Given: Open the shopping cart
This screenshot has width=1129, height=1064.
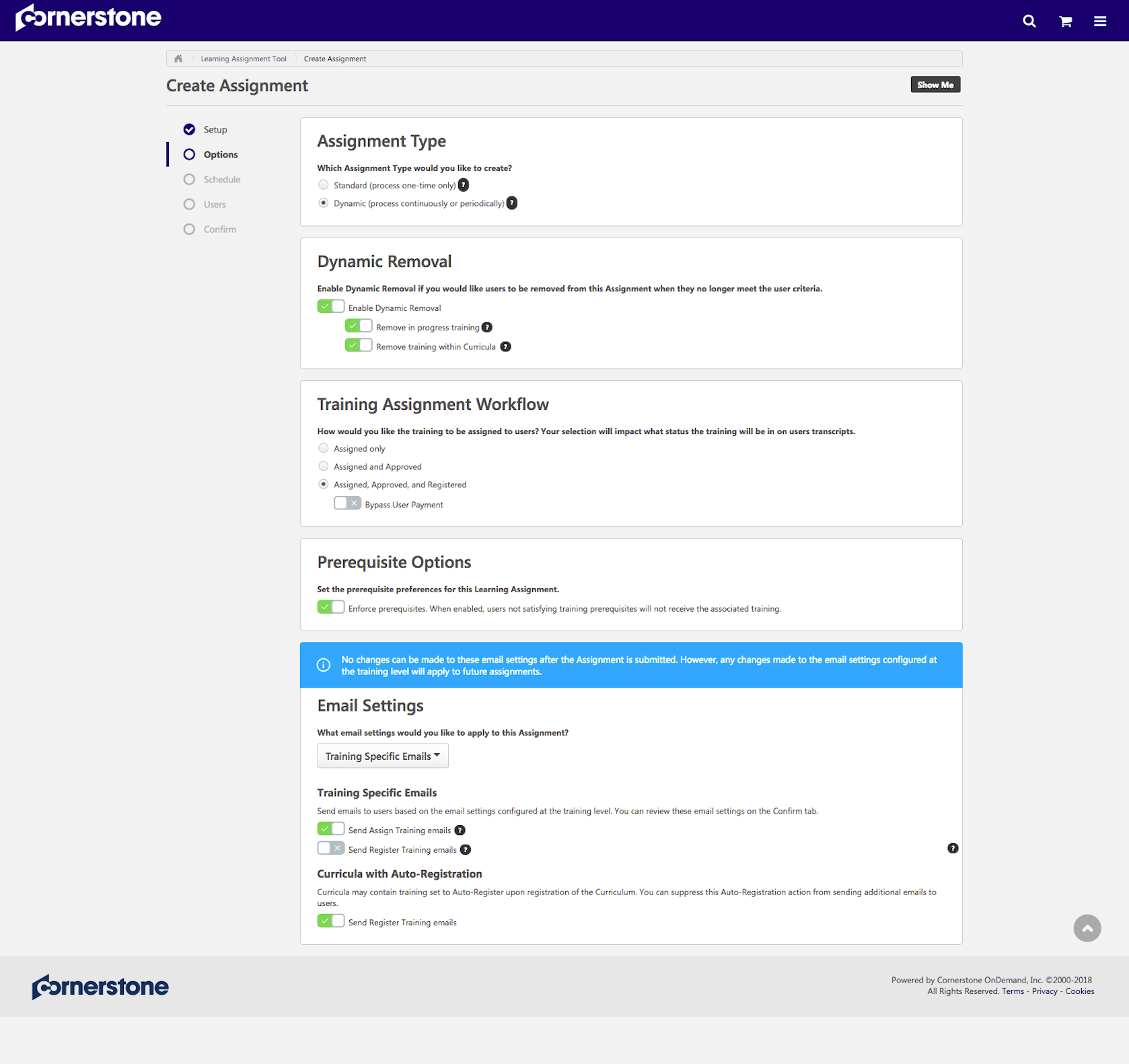Looking at the screenshot, I should (1065, 21).
